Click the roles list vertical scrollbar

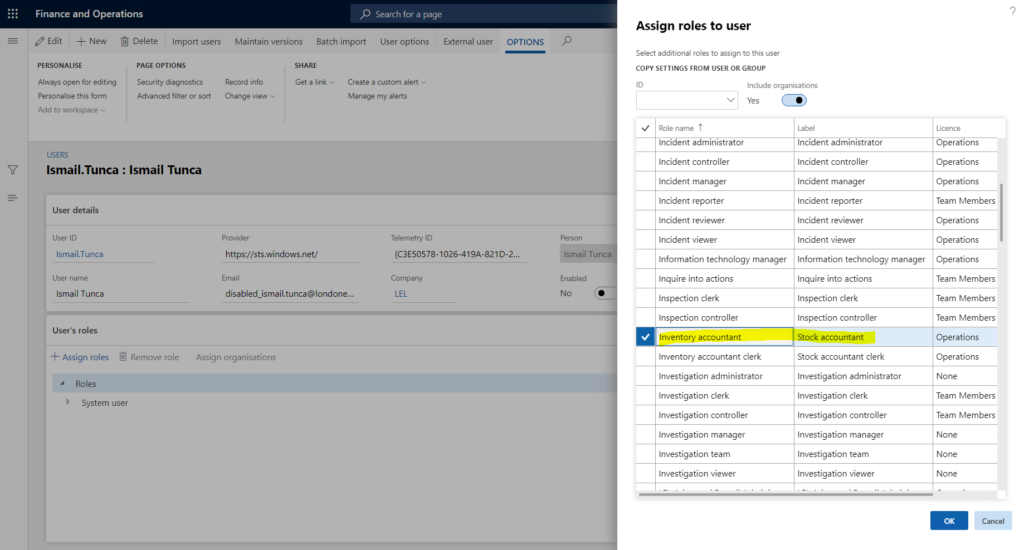[1001, 210]
